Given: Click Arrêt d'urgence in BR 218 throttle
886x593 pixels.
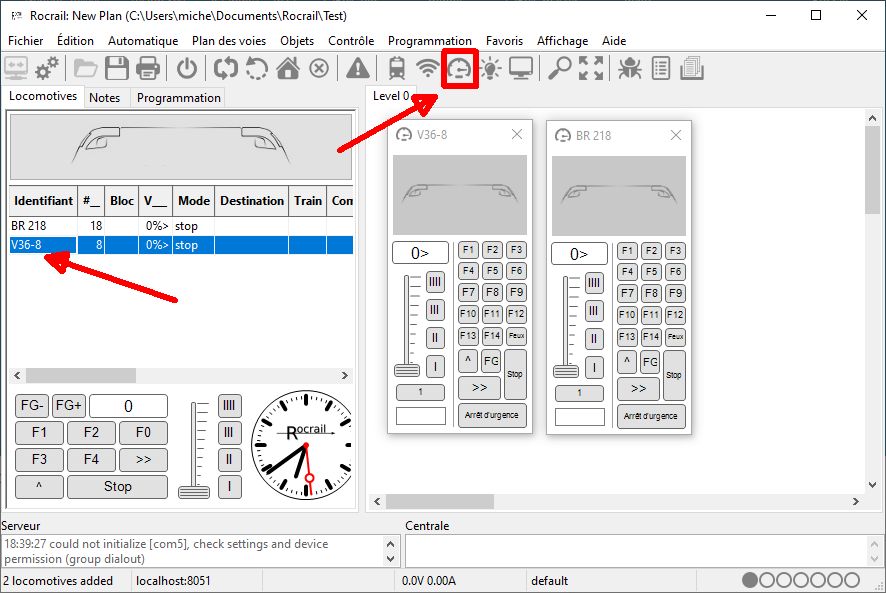Looking at the screenshot, I should coord(651,416).
